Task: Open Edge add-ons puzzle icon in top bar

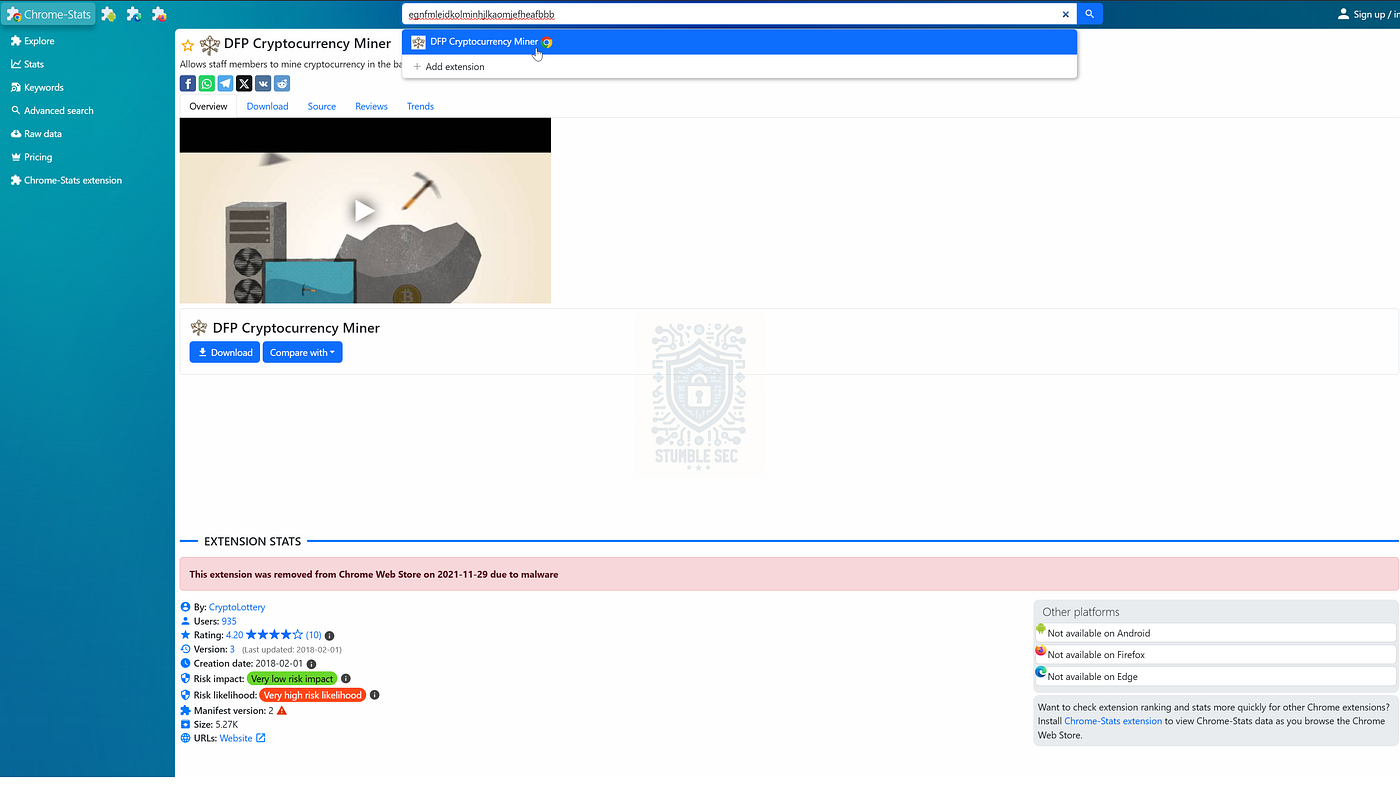Action: coord(134,14)
